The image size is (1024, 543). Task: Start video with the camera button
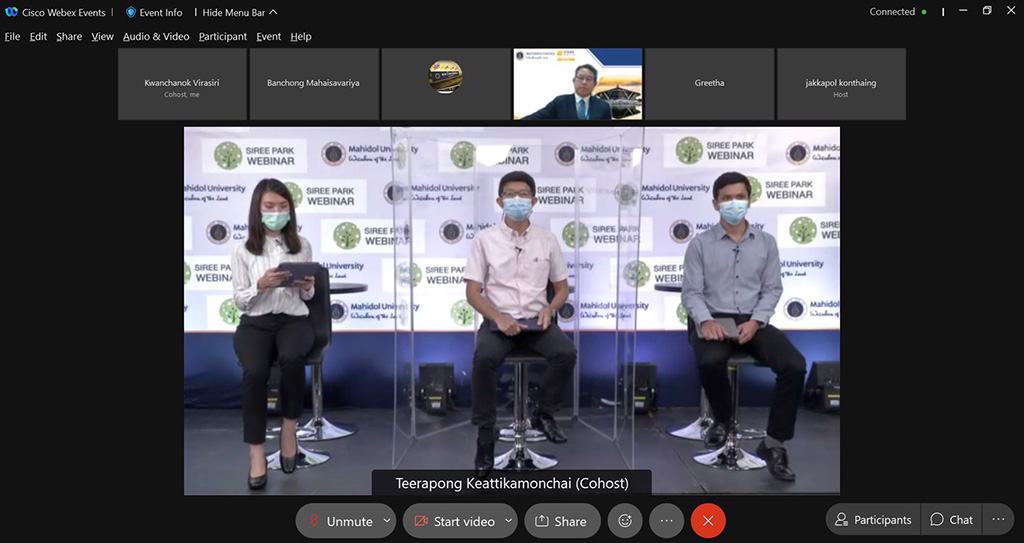click(x=453, y=521)
